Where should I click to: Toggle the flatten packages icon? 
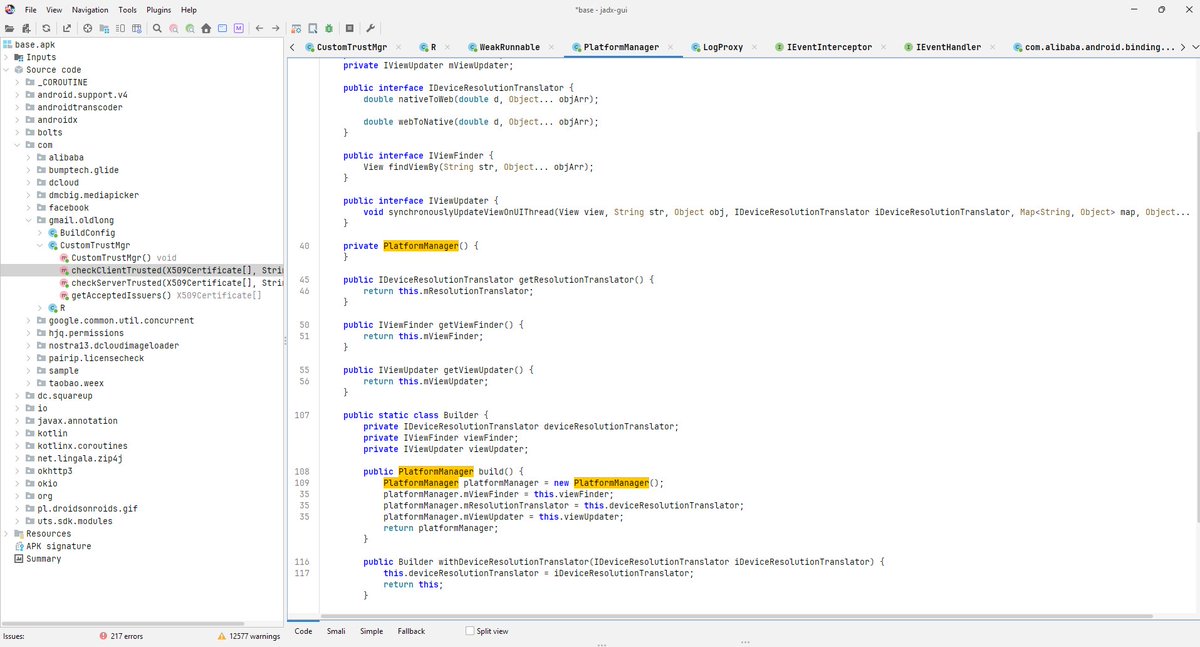coord(104,28)
